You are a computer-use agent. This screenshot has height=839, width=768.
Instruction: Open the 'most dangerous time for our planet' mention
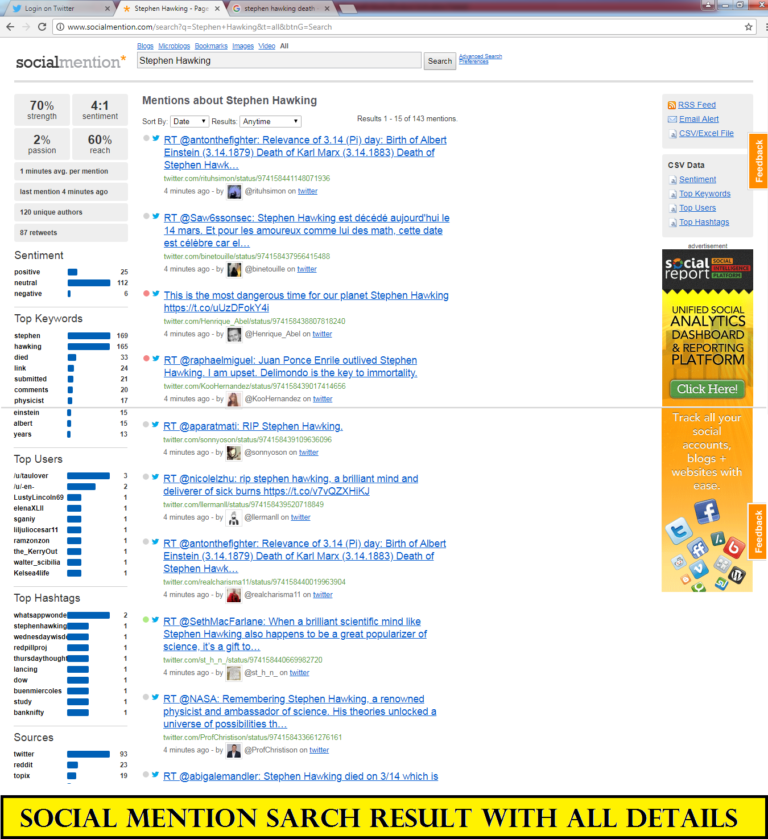pyautogui.click(x=306, y=302)
